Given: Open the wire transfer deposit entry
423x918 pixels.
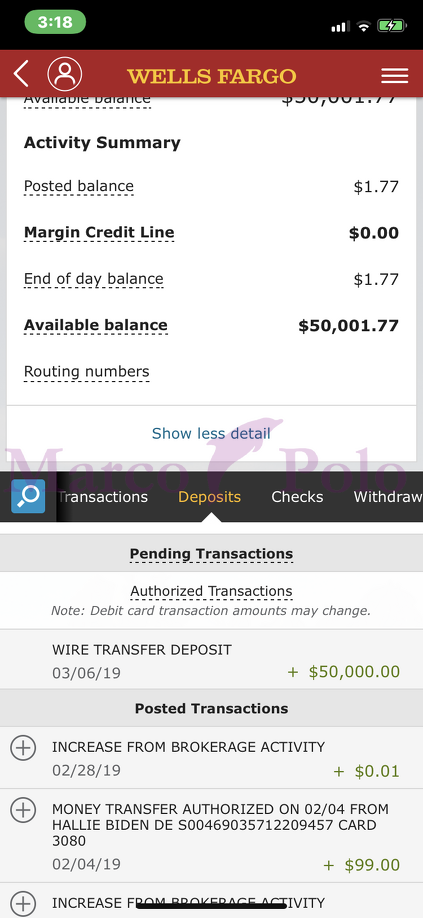Looking at the screenshot, I should click(211, 660).
